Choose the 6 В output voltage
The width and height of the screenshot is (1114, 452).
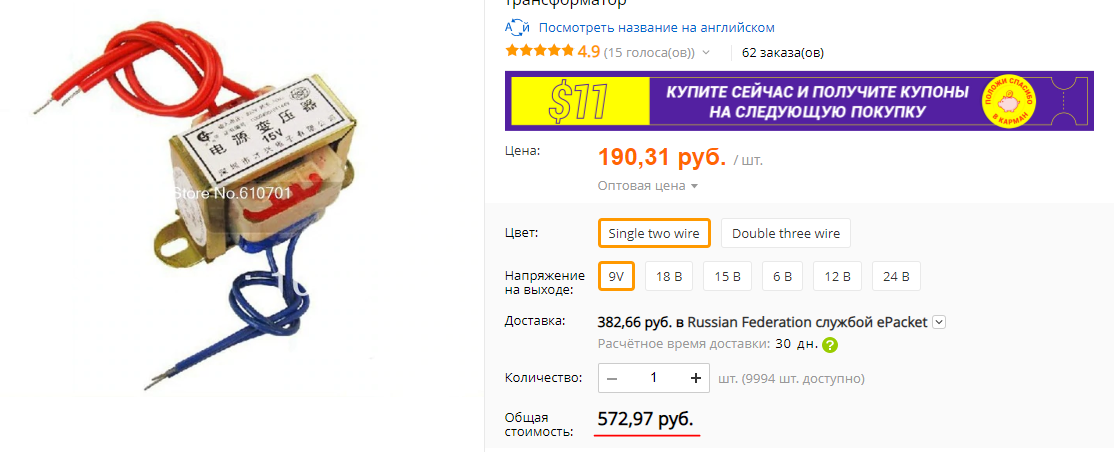coord(782,276)
